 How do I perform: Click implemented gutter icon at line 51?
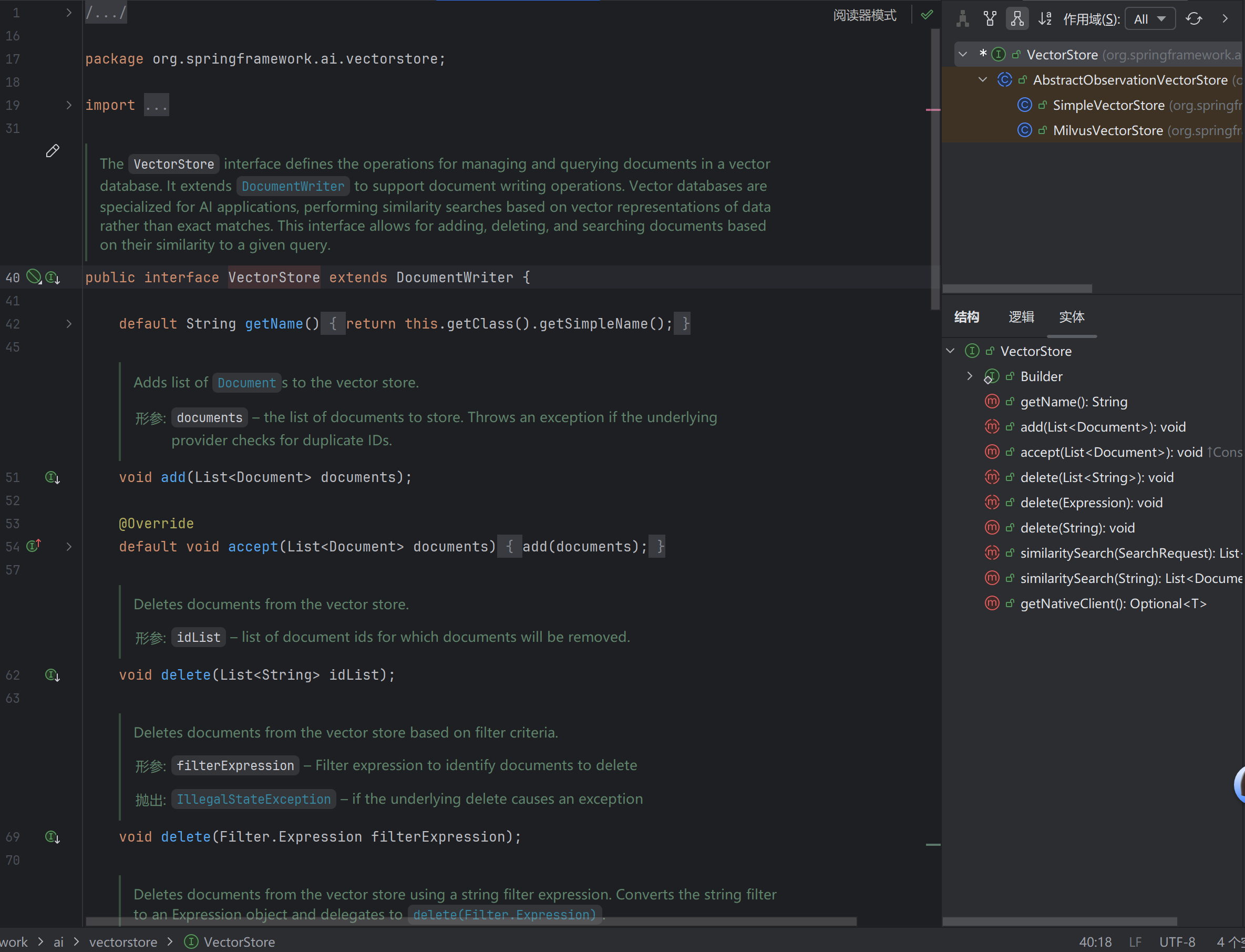click(x=53, y=477)
